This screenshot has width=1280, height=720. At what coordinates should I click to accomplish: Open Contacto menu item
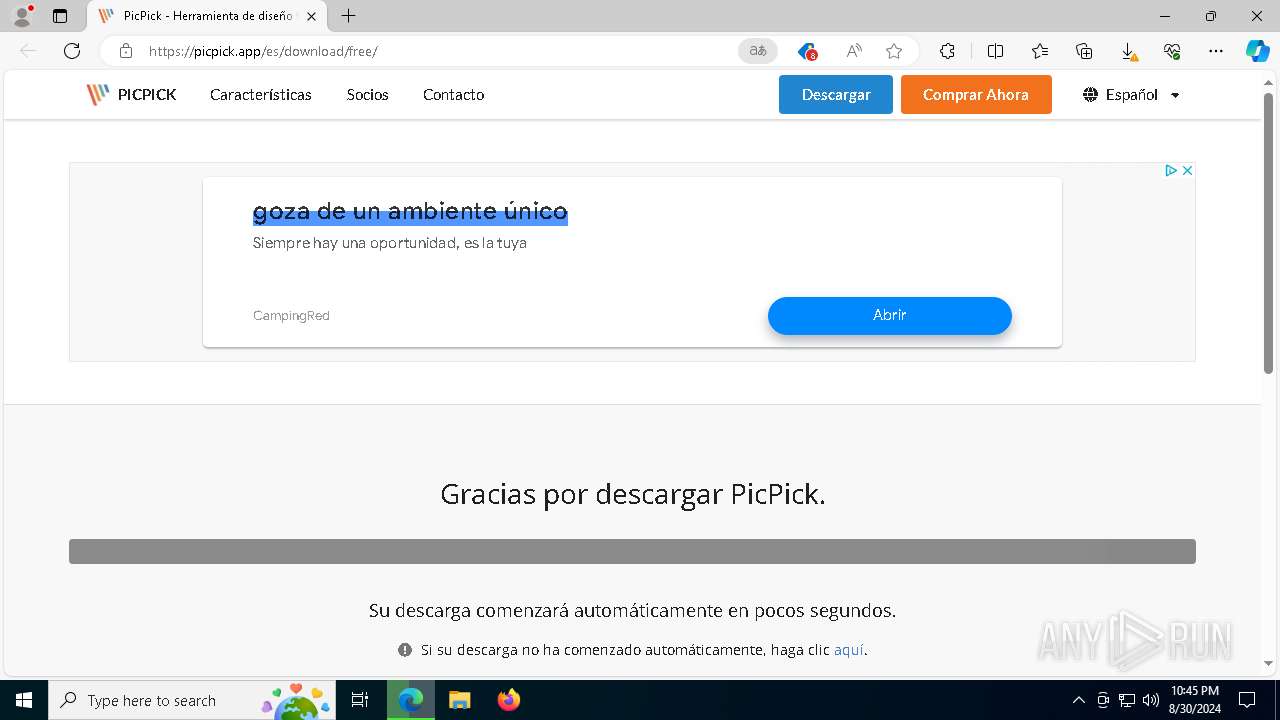click(x=454, y=95)
